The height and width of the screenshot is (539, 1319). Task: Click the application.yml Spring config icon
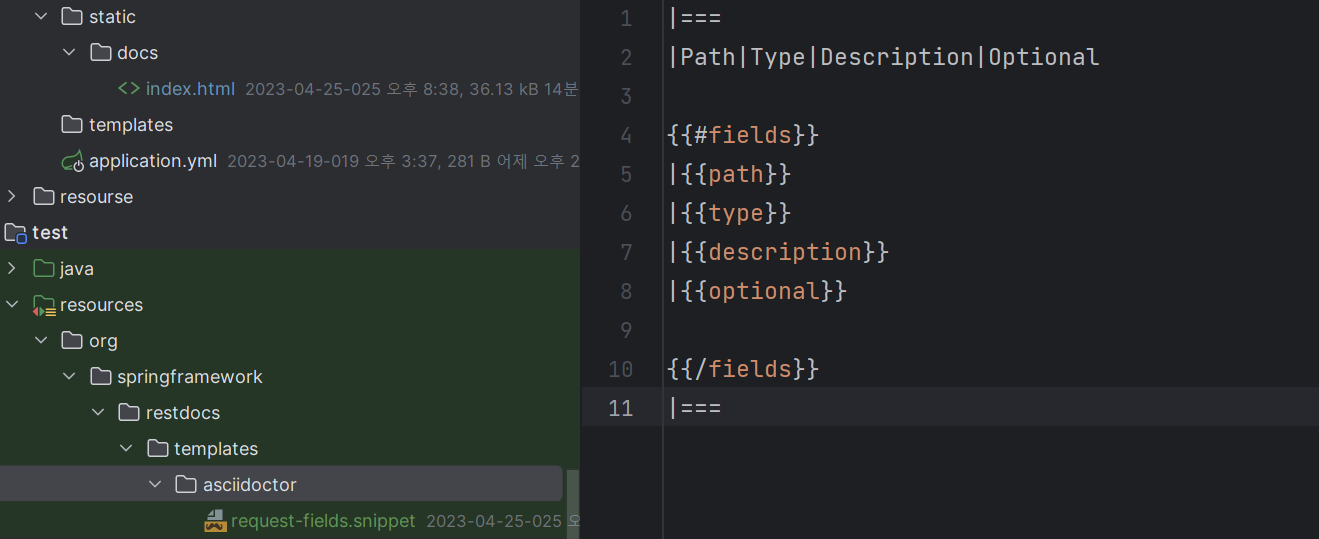coord(72,160)
